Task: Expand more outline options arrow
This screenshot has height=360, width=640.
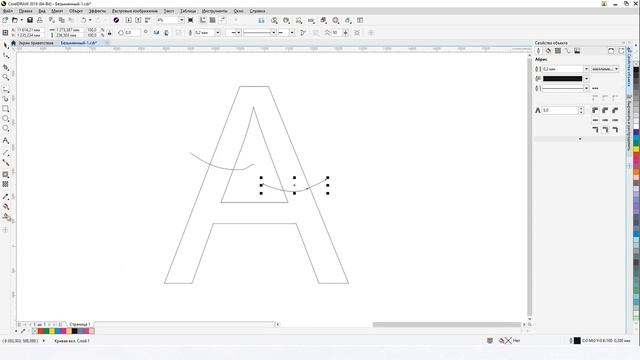Action: tap(580, 139)
